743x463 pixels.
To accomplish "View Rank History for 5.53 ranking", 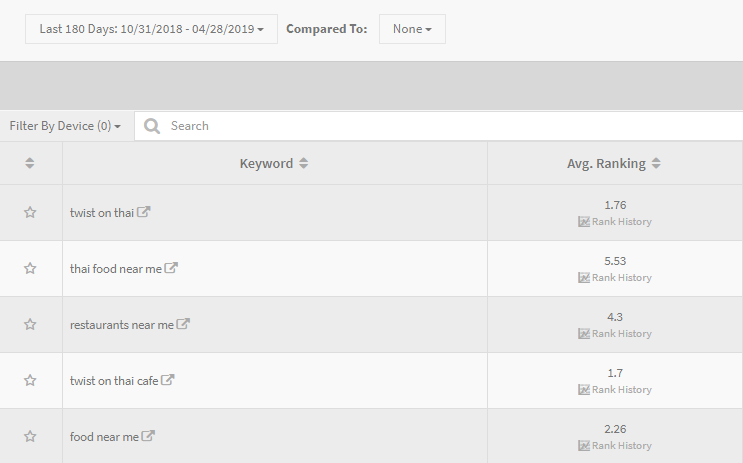I will coord(615,277).
